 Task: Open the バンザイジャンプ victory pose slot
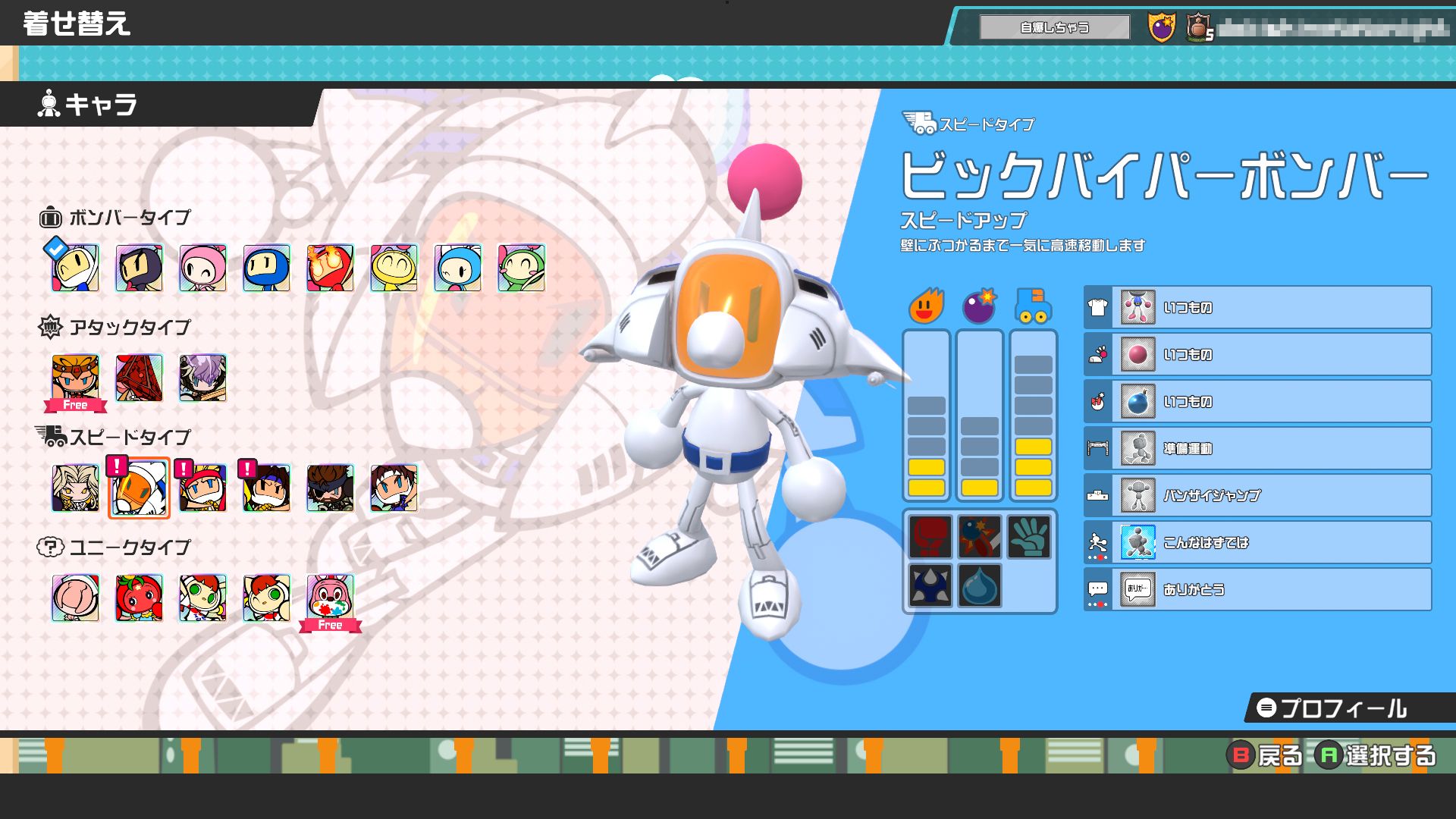[x=1257, y=495]
